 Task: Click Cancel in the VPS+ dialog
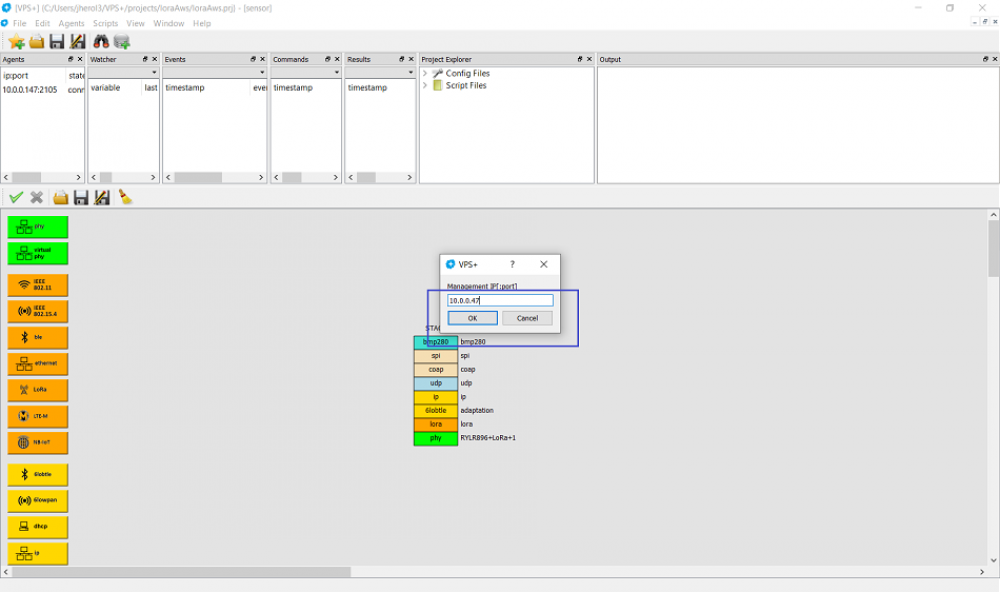527,318
